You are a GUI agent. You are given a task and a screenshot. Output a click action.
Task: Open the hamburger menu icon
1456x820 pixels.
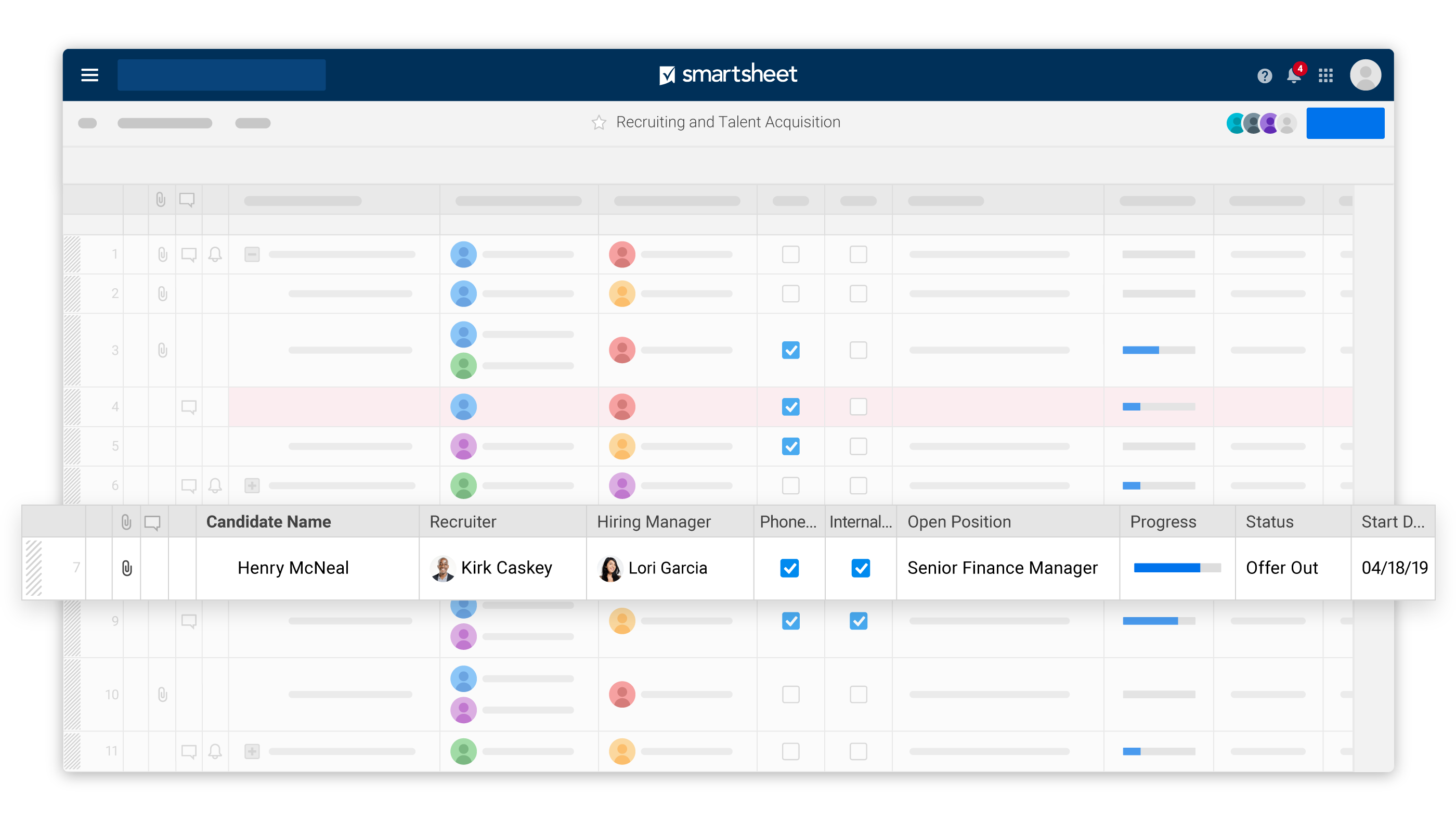click(89, 74)
